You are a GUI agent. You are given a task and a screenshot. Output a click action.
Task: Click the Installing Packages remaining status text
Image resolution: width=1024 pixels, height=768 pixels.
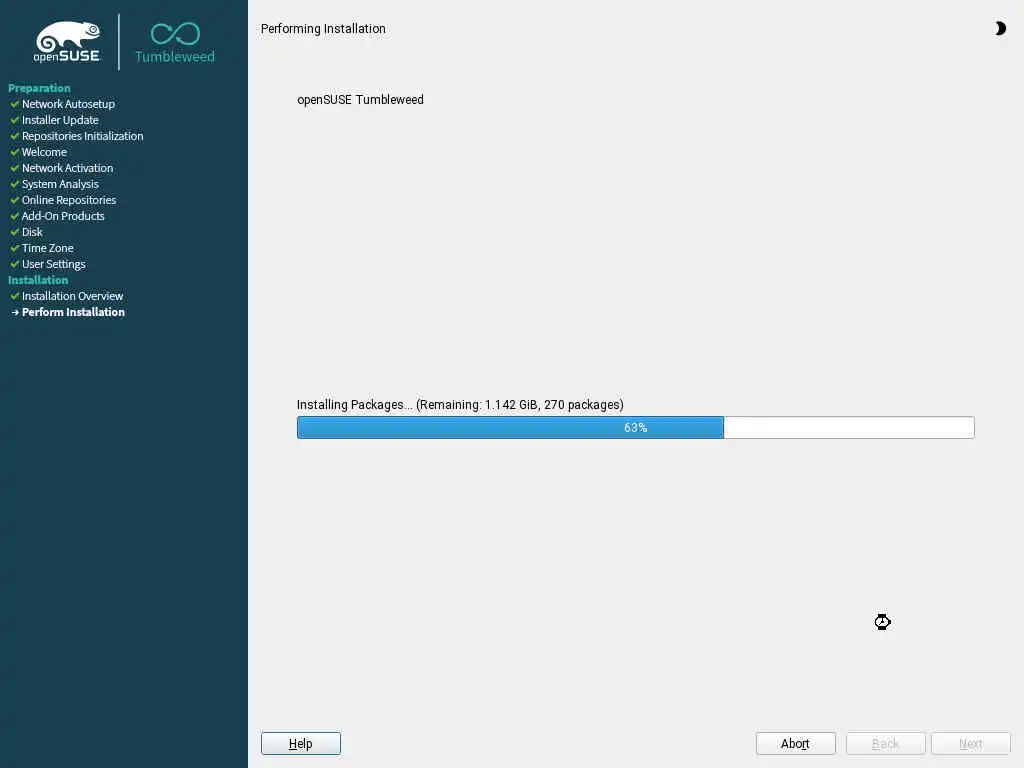pyautogui.click(x=460, y=405)
